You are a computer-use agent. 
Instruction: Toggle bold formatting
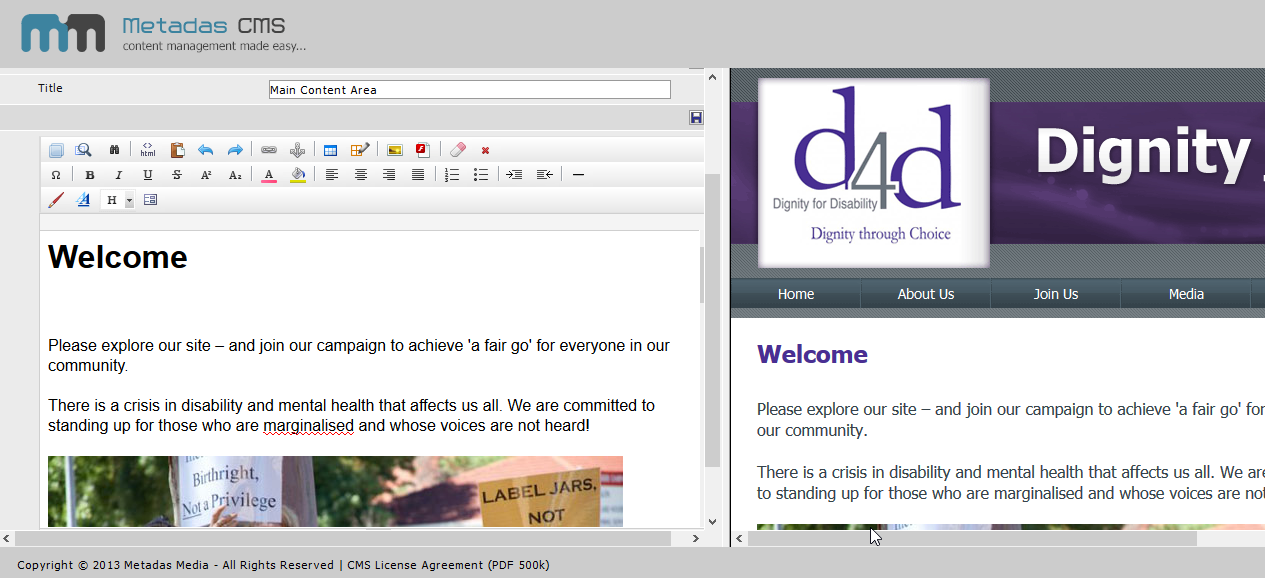click(x=89, y=174)
